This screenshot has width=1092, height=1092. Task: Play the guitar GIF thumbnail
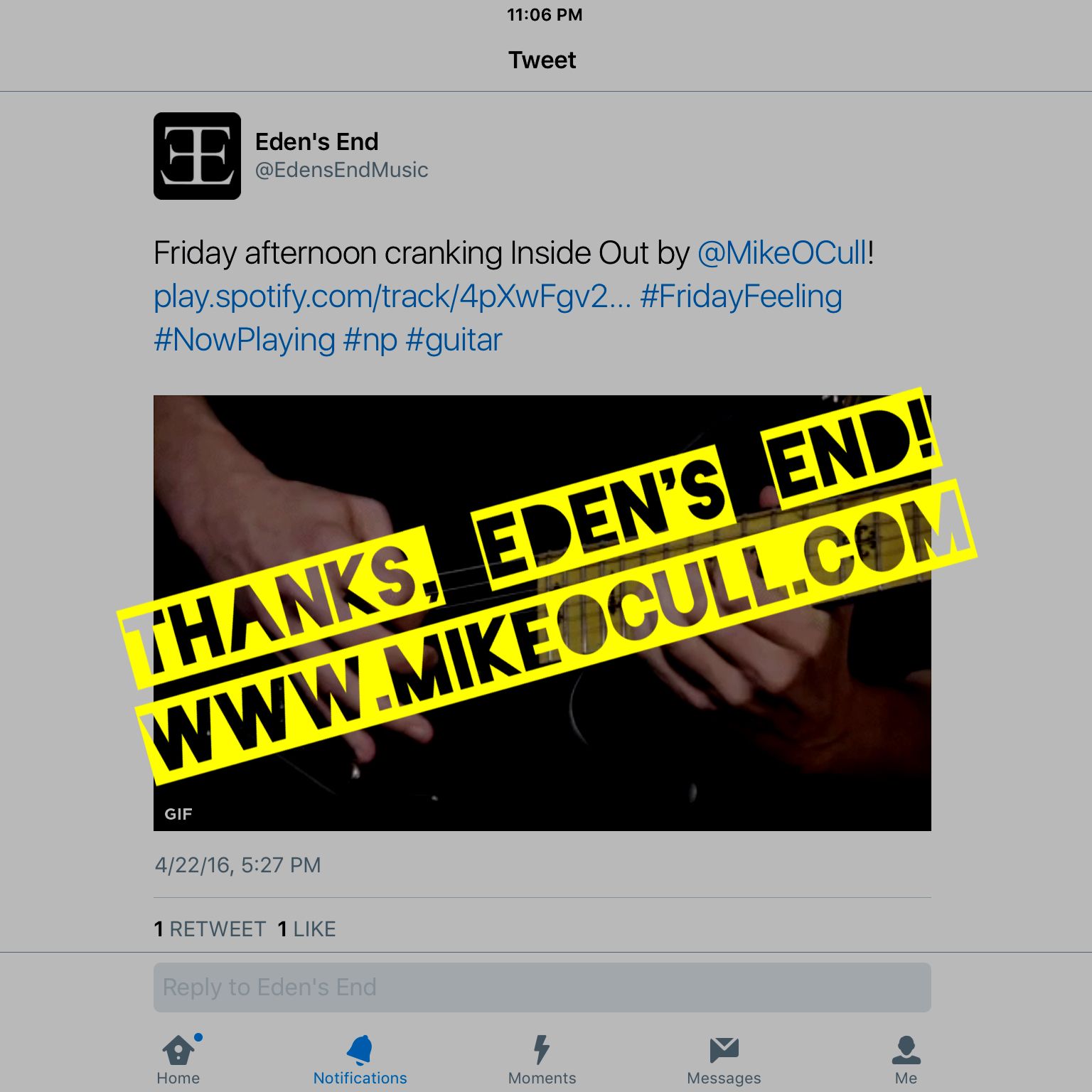tap(542, 613)
